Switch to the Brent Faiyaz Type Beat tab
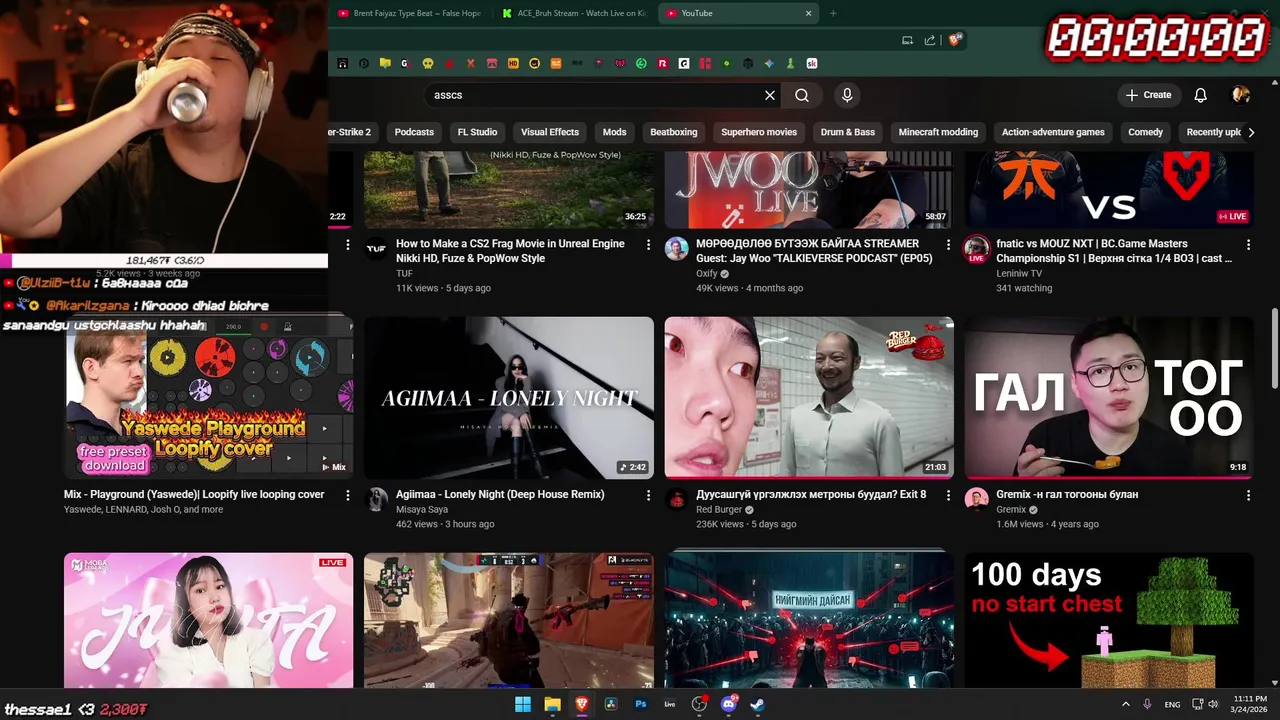 (410, 13)
